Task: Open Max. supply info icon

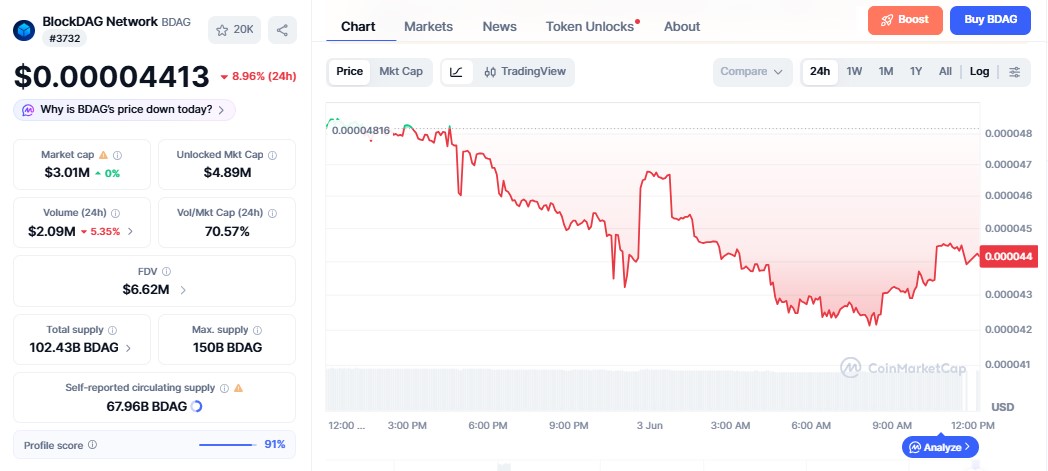Action: pyautogui.click(x=257, y=330)
